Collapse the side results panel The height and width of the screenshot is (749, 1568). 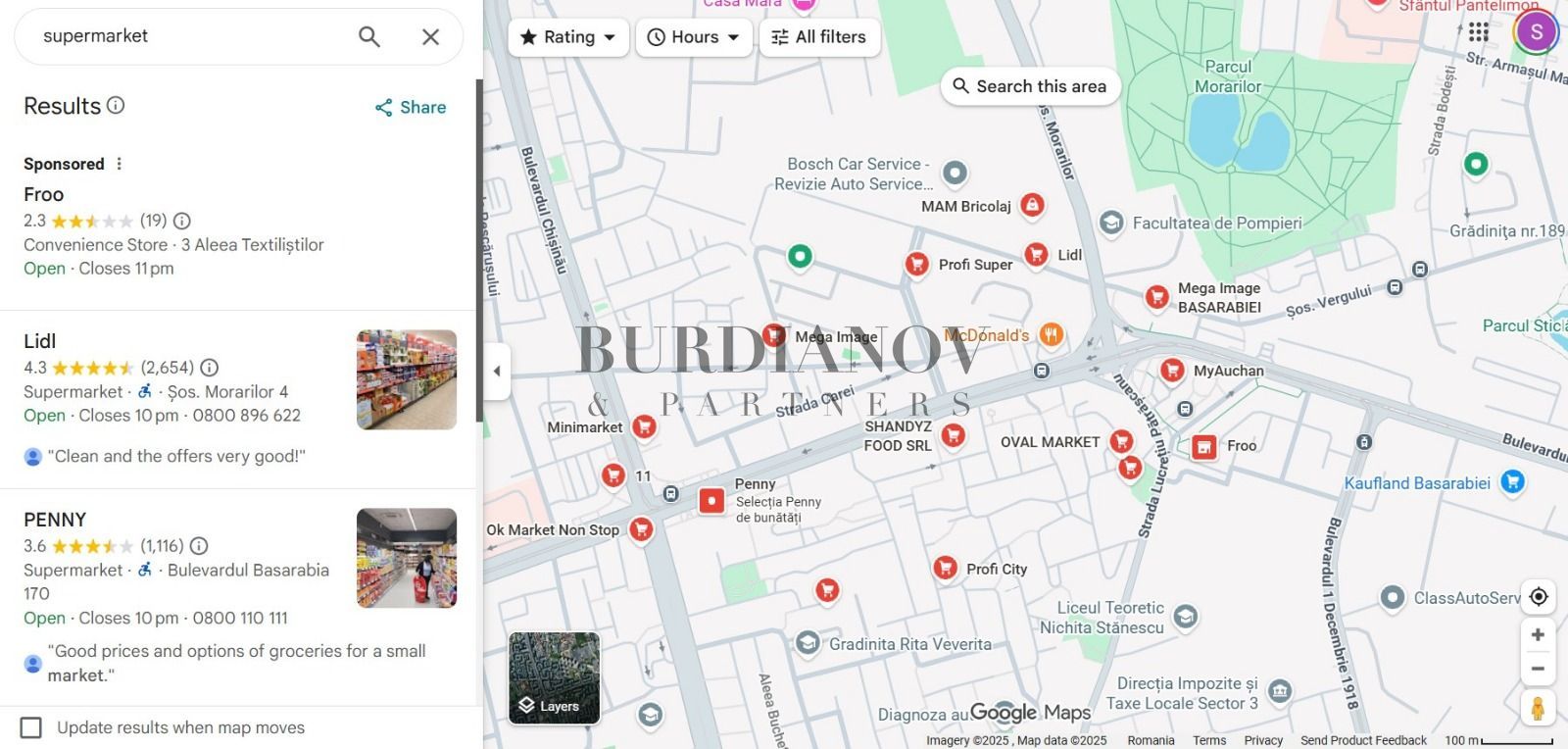pos(497,372)
